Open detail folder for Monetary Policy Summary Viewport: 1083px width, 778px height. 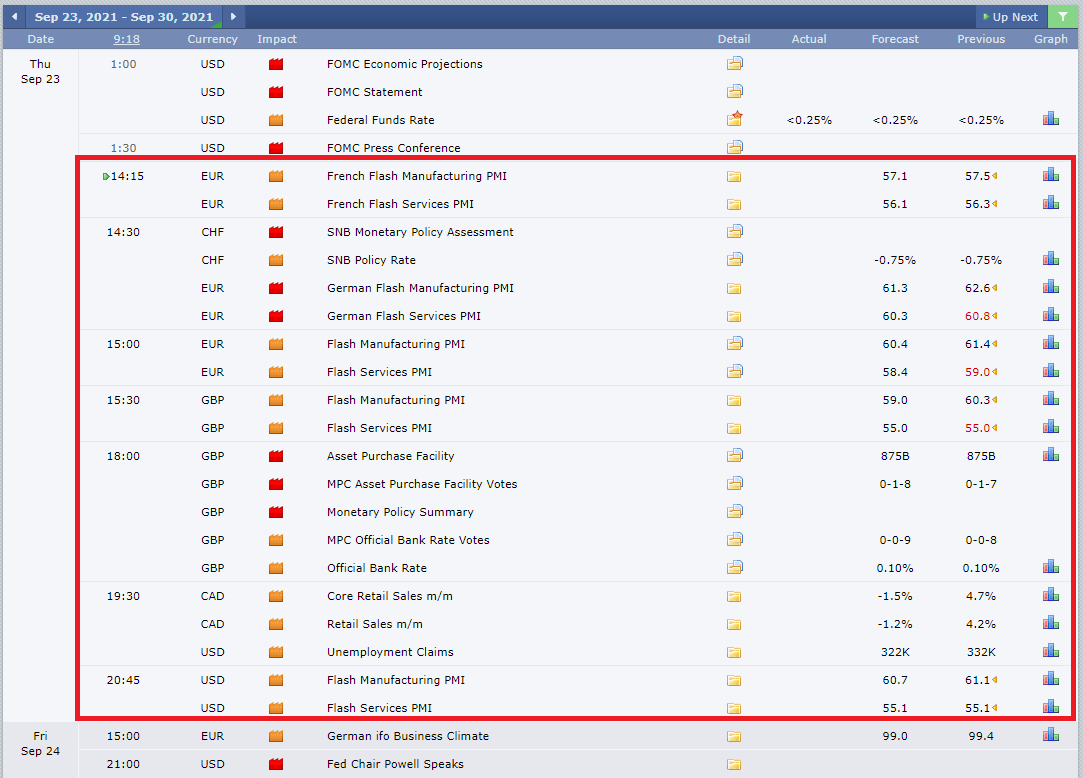[x=734, y=511]
